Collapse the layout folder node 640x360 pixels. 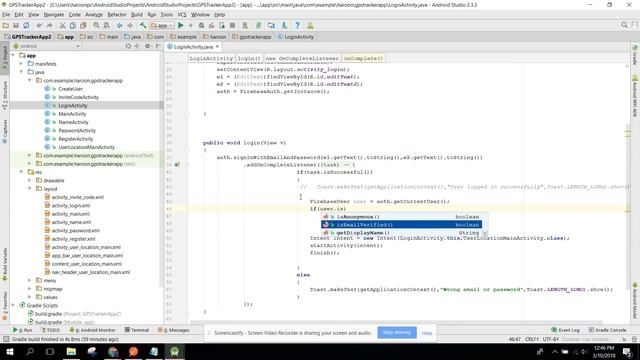pyautogui.click(x=29, y=189)
